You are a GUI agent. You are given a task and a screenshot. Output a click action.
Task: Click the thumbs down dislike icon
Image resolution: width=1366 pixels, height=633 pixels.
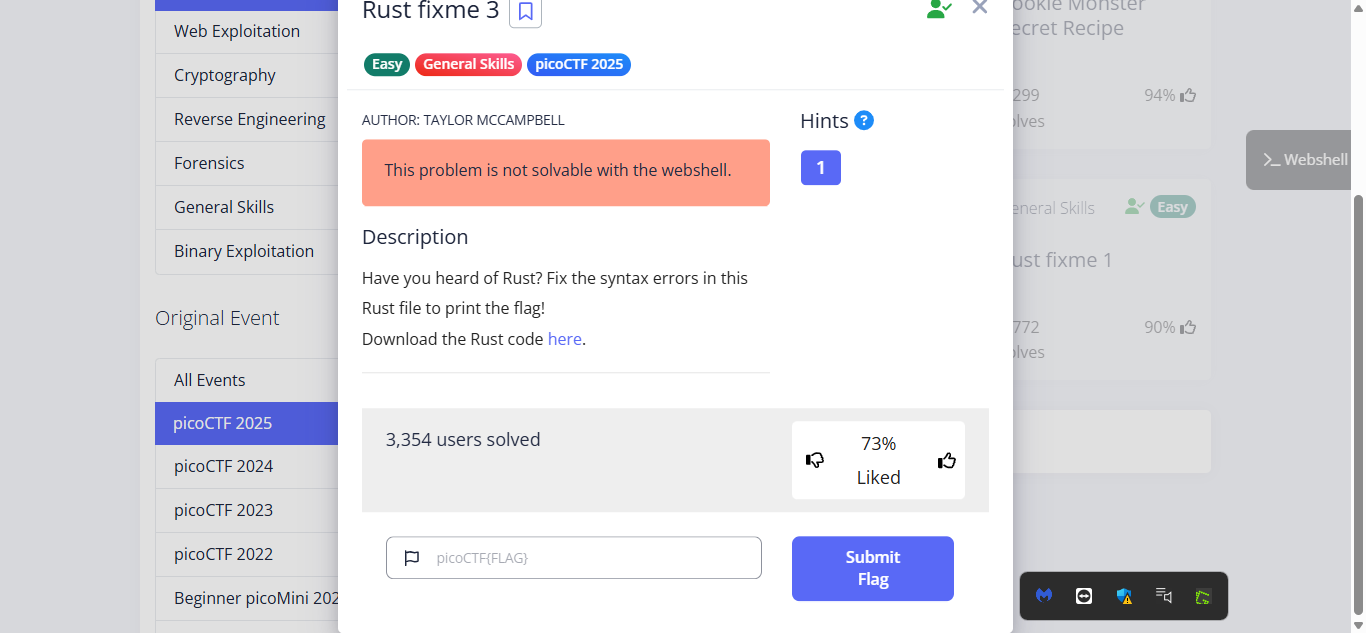pos(815,460)
